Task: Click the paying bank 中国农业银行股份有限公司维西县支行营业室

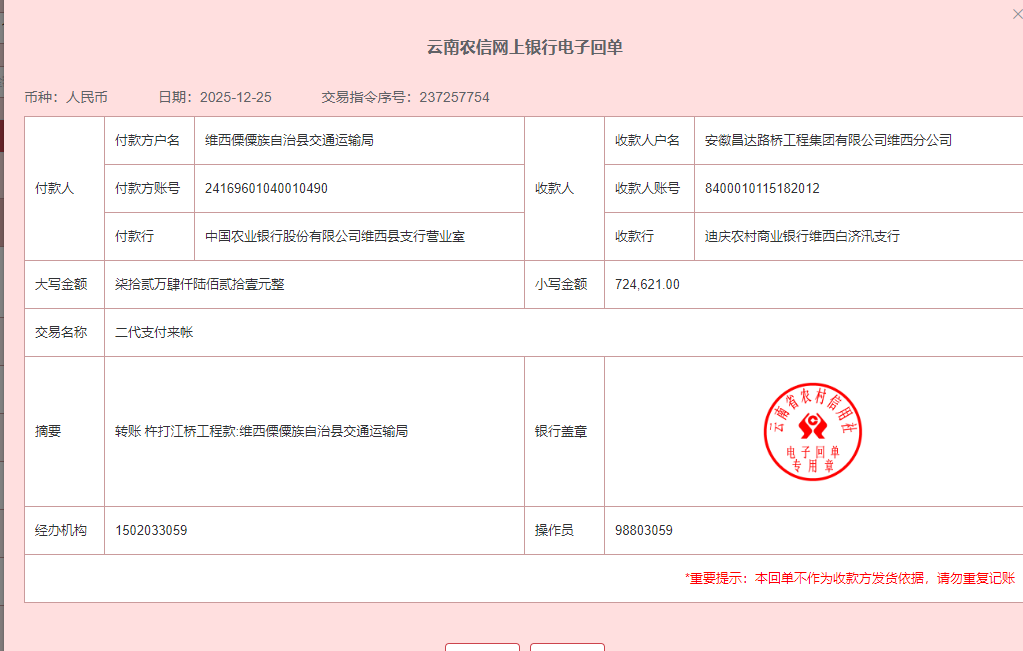Action: point(335,236)
